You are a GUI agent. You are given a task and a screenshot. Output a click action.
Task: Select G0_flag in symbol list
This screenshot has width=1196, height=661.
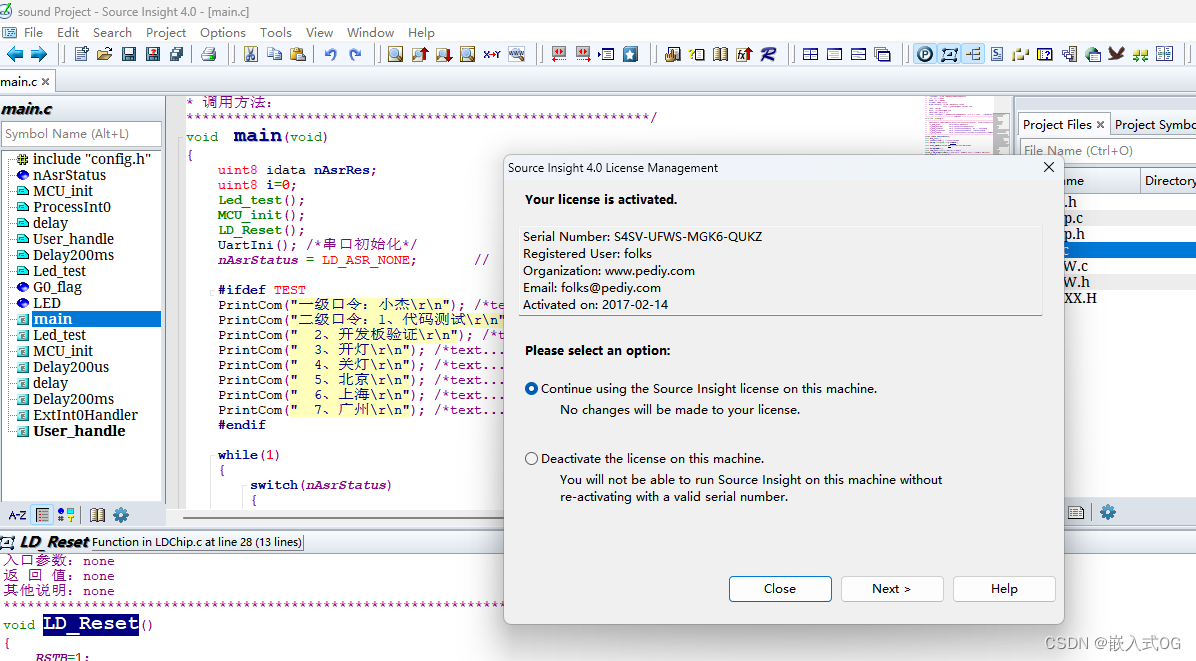pyautogui.click(x=57, y=287)
